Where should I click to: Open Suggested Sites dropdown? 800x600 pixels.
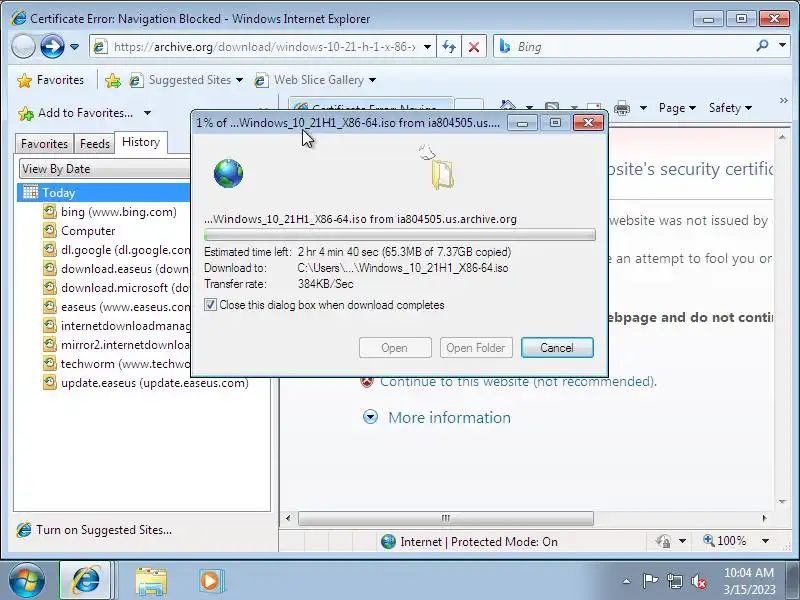tap(186, 80)
